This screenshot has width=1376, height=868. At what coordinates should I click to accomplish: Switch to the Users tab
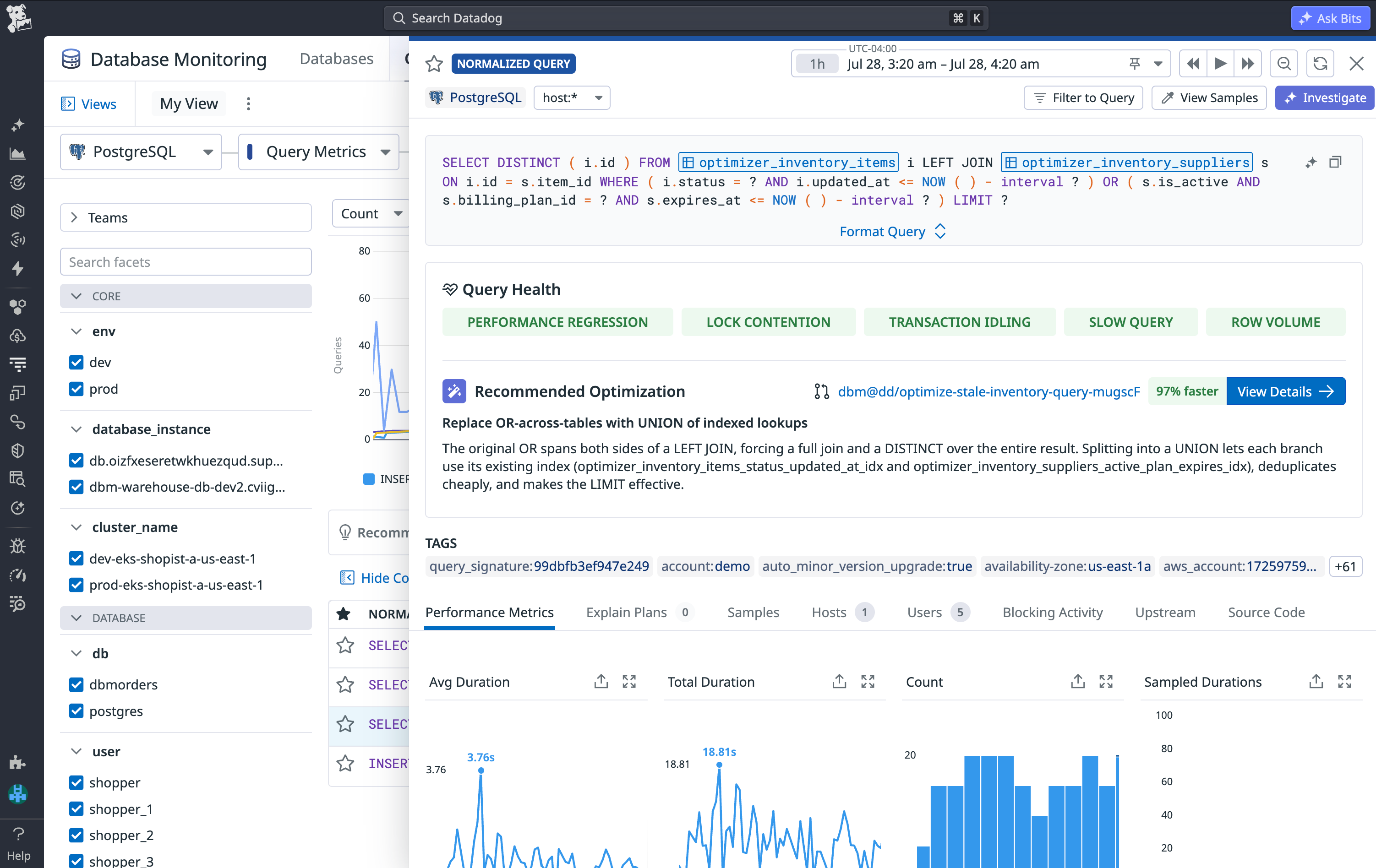click(x=938, y=612)
